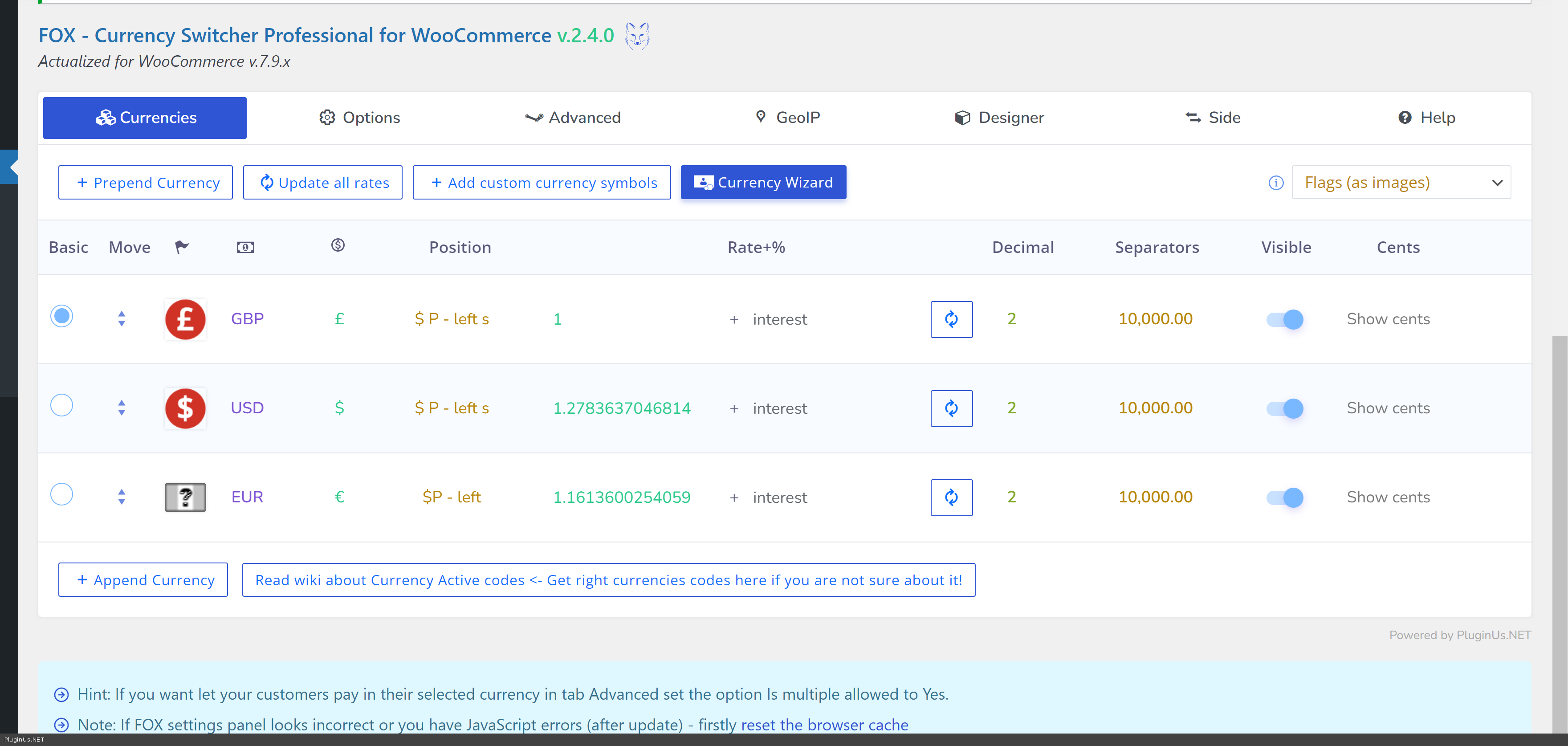Toggle GBP visible switch
This screenshot has width=1568, height=746.
point(1284,319)
